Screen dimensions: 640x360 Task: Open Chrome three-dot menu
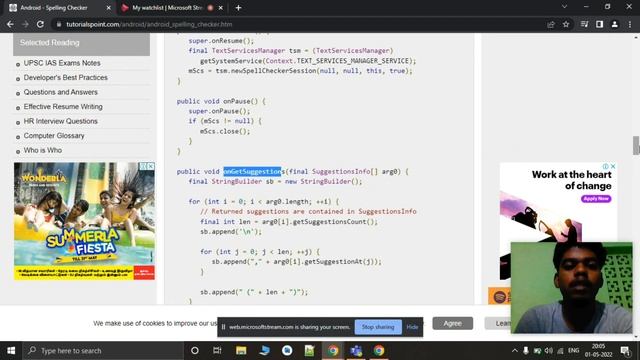tap(630, 24)
